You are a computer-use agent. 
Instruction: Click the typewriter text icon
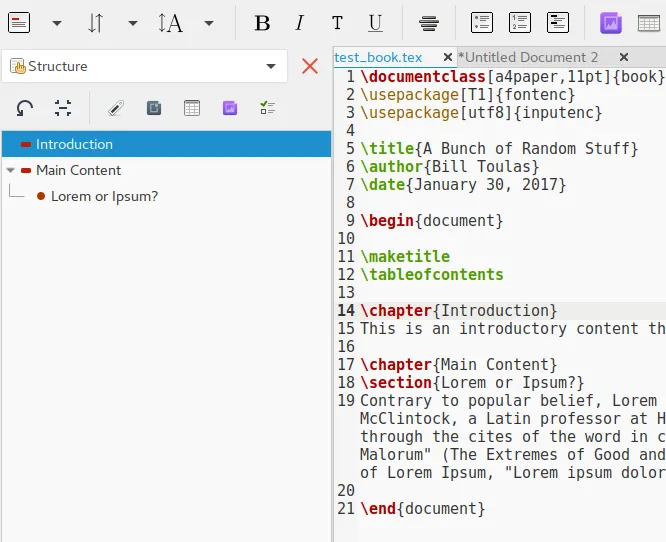[x=337, y=23]
